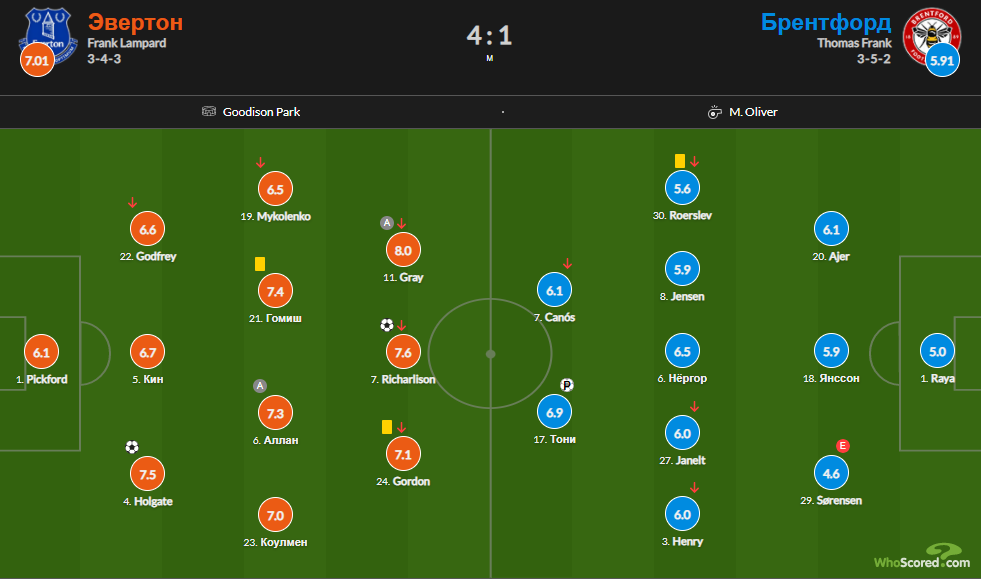Open the Эвертон team name link

[x=135, y=23]
